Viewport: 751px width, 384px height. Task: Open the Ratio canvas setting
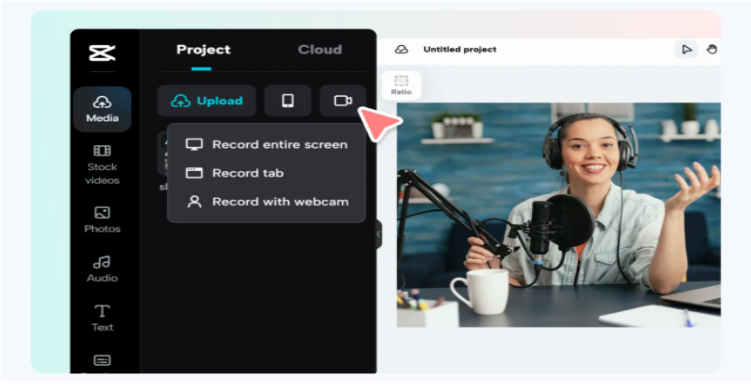401,85
